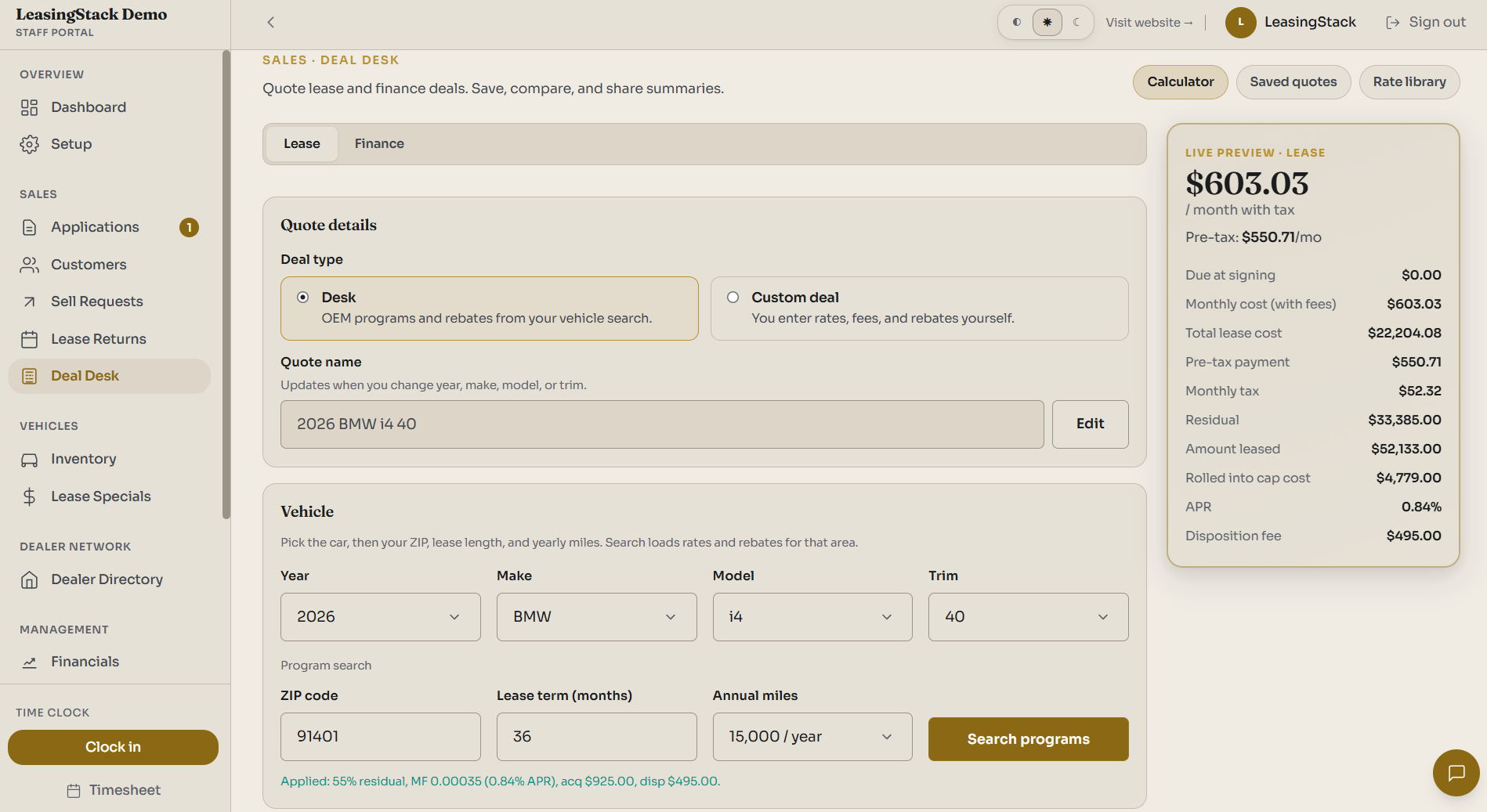Screen dimensions: 1487x812
Task: Open the Make dropdown showing BMW
Action: [x=597, y=617]
